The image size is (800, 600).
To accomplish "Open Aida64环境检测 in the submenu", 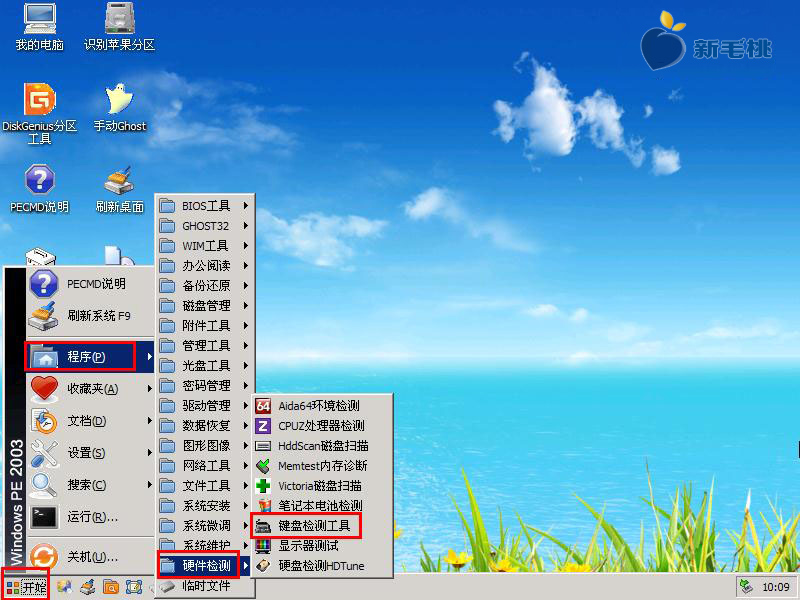I will (x=322, y=406).
